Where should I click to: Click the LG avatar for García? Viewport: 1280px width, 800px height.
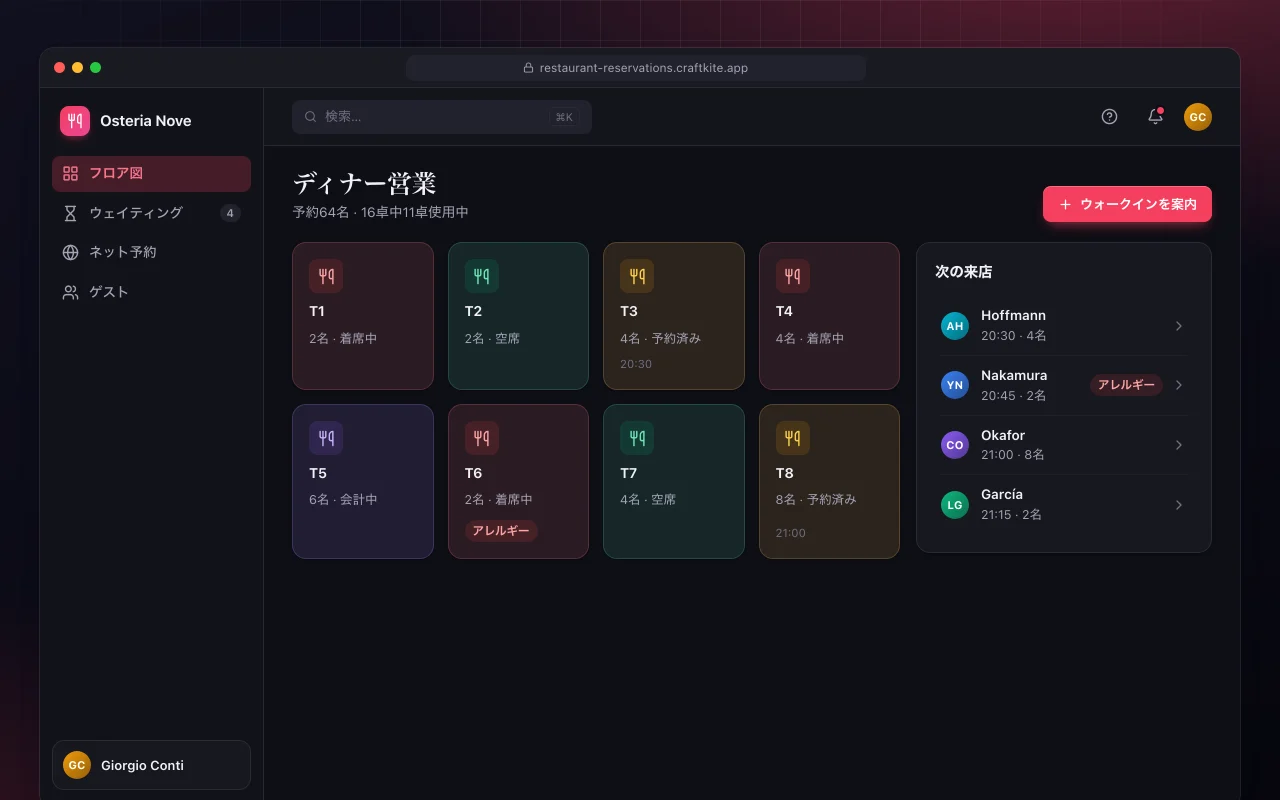tap(955, 505)
